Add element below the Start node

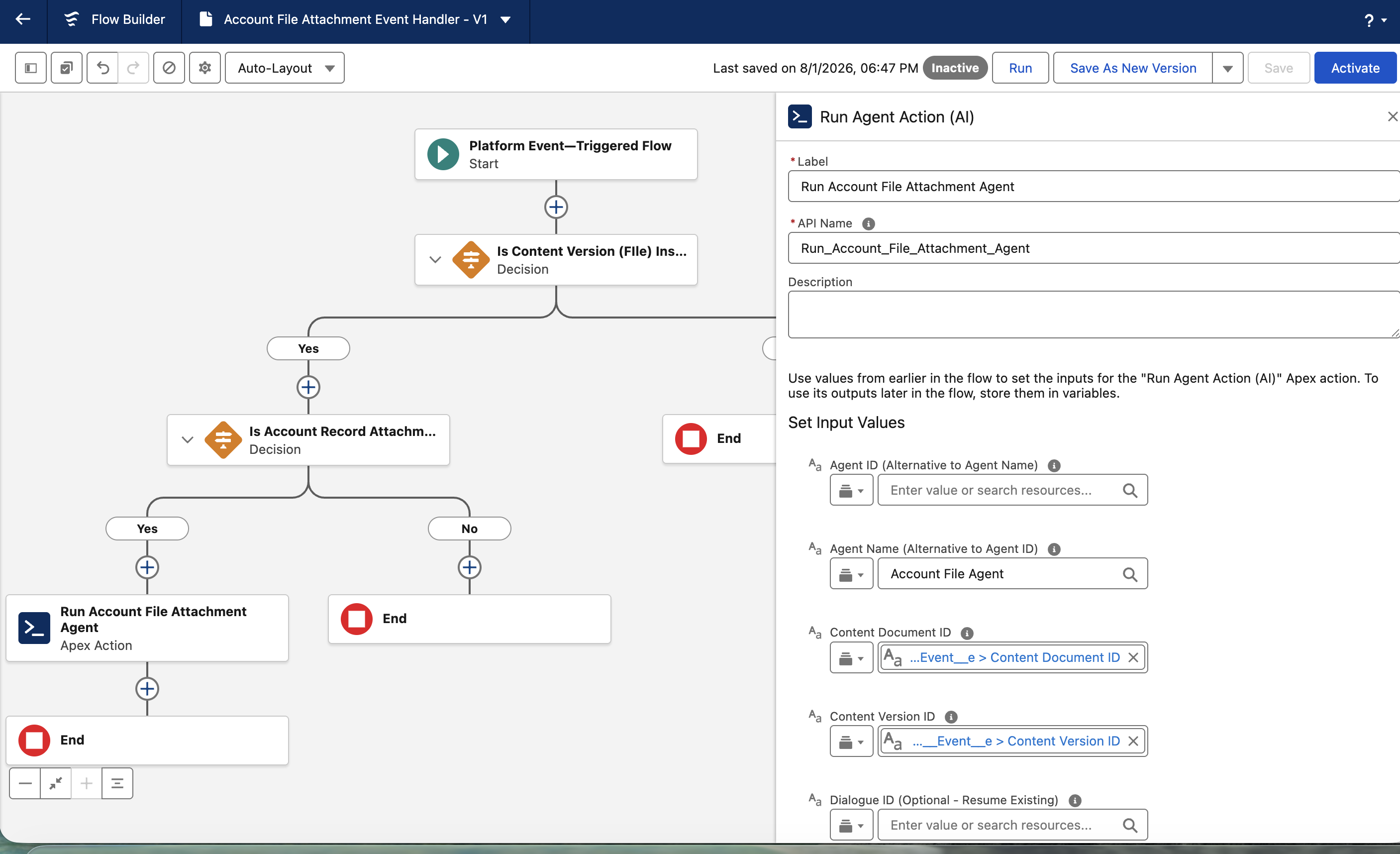(556, 207)
